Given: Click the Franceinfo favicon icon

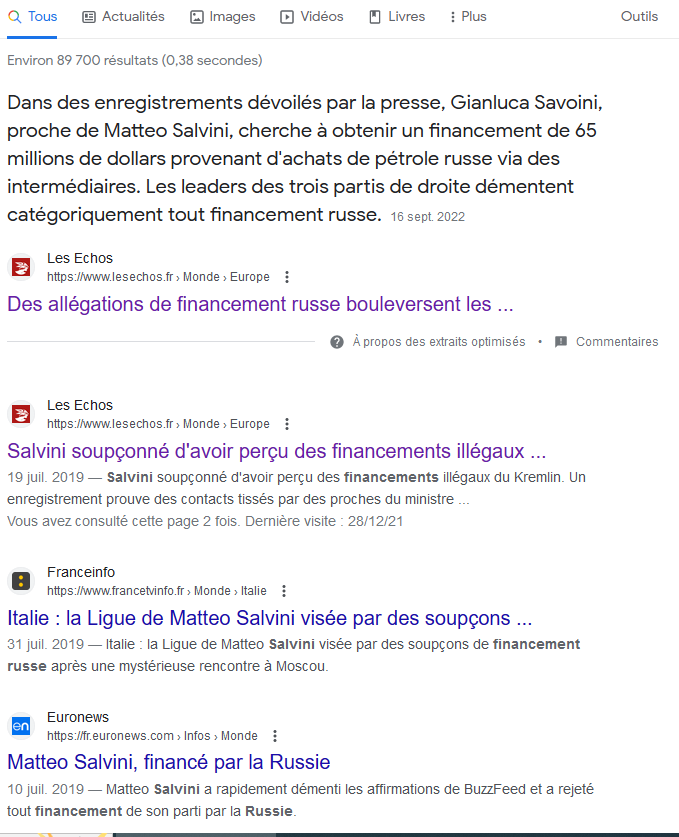Looking at the screenshot, I should (21, 581).
